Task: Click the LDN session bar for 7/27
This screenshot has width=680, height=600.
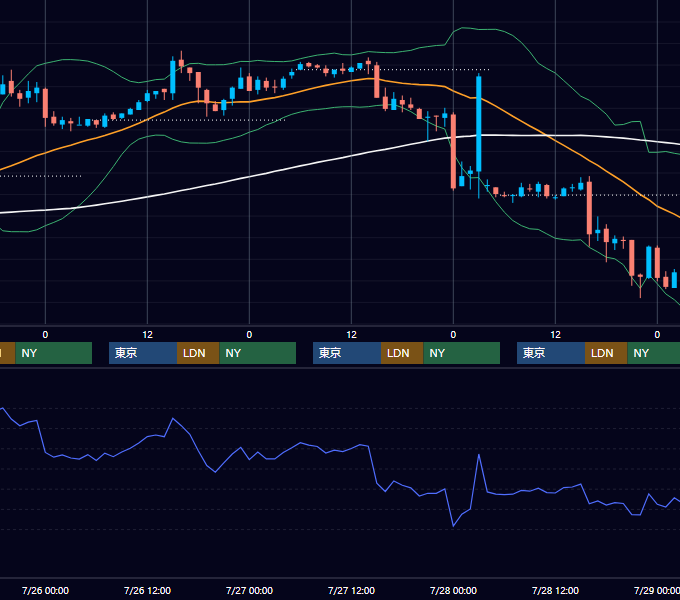Action: 402,353
